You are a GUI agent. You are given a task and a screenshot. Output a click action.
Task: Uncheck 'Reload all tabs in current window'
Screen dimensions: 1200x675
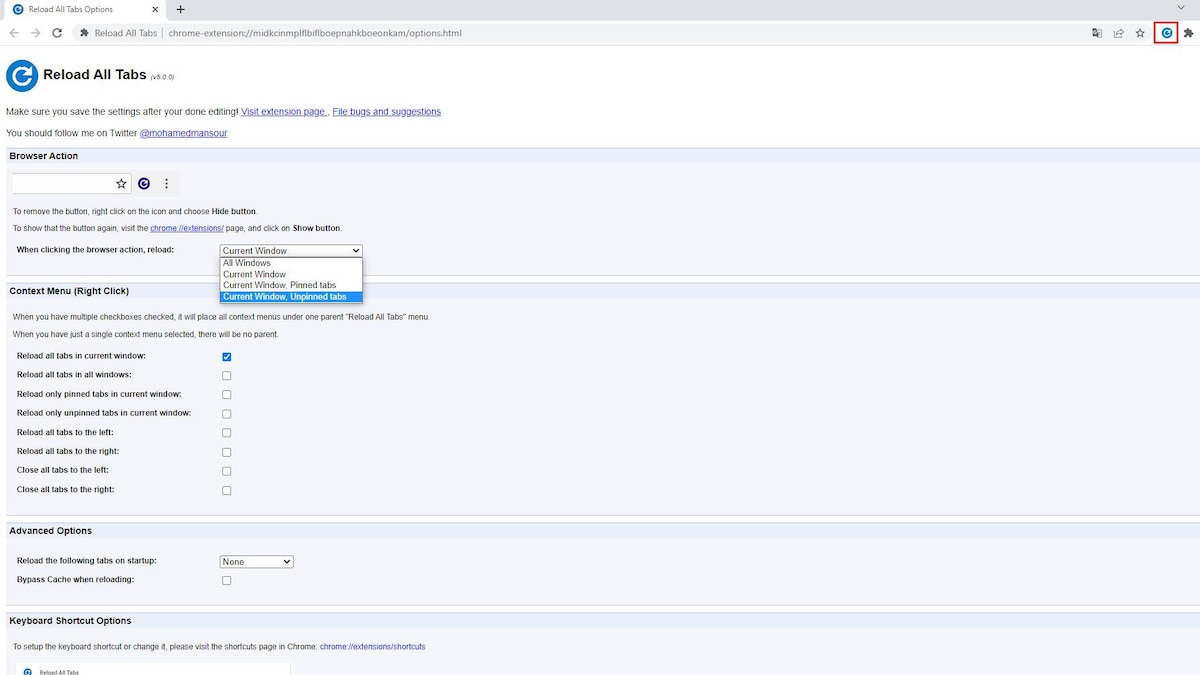pos(226,356)
